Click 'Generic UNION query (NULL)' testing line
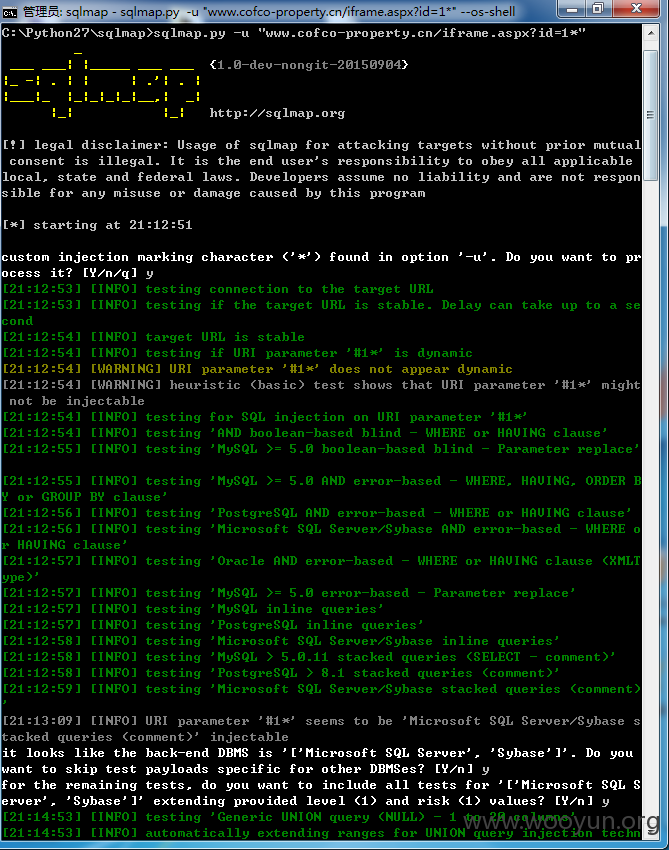 point(289,817)
